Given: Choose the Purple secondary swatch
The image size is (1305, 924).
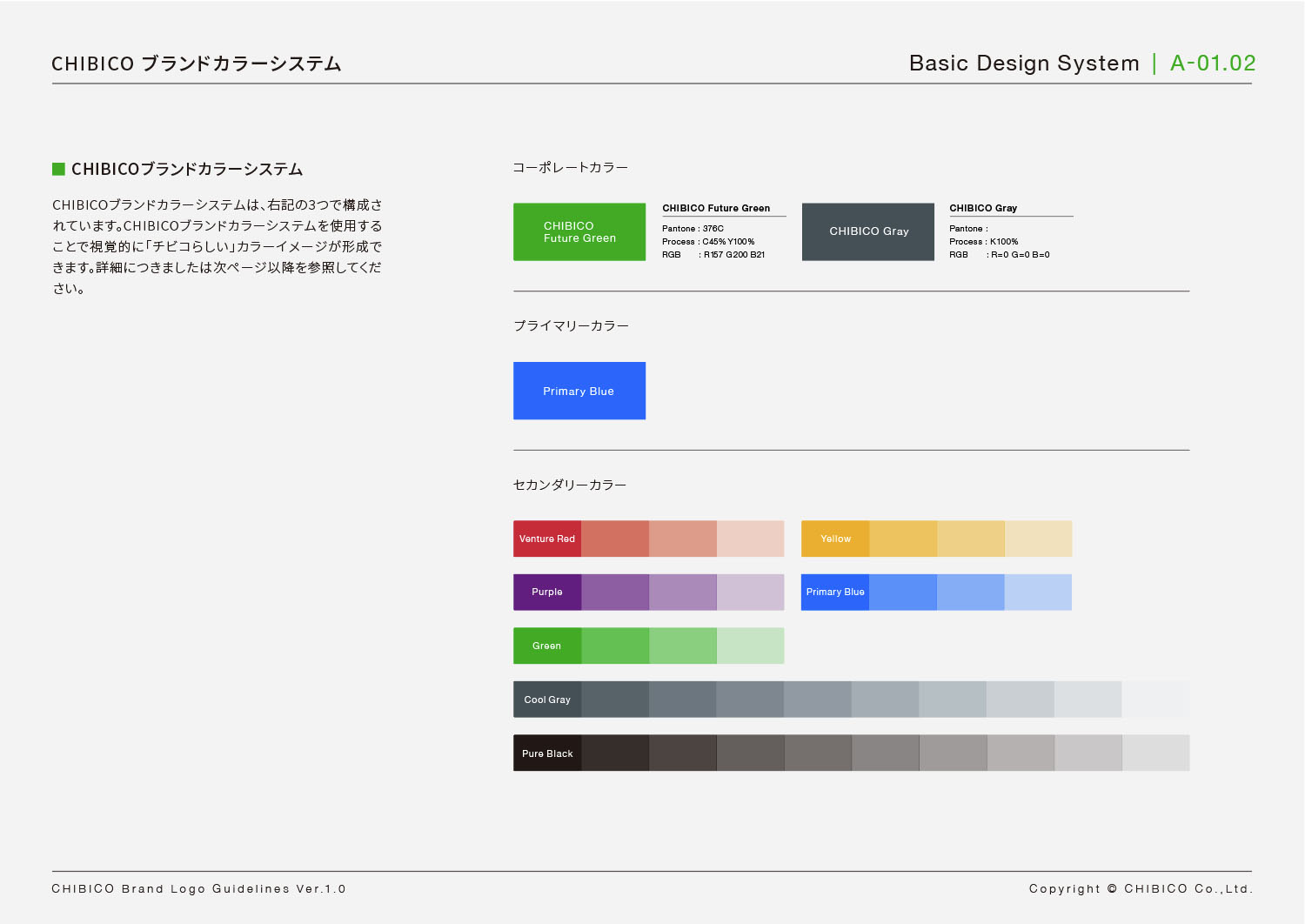Looking at the screenshot, I should click(x=547, y=592).
